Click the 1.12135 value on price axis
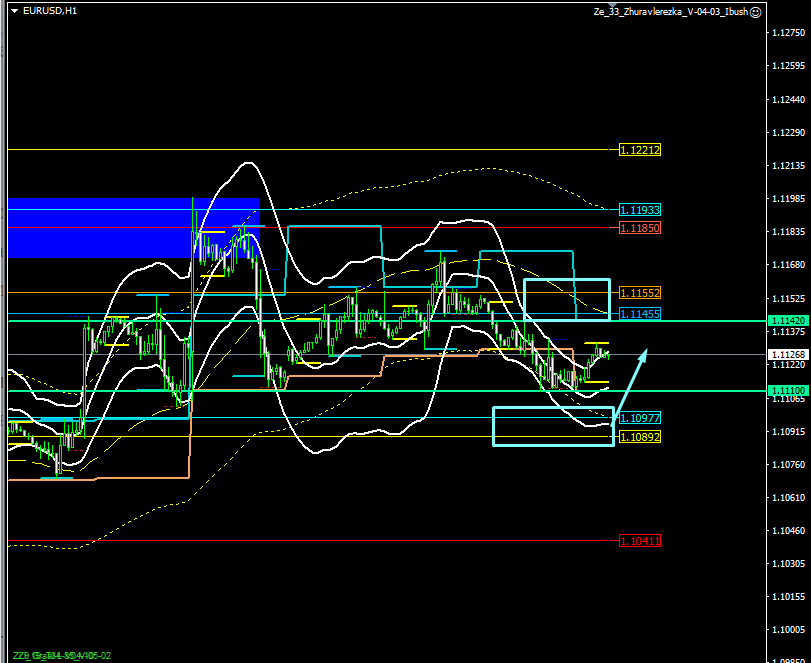 click(789, 165)
